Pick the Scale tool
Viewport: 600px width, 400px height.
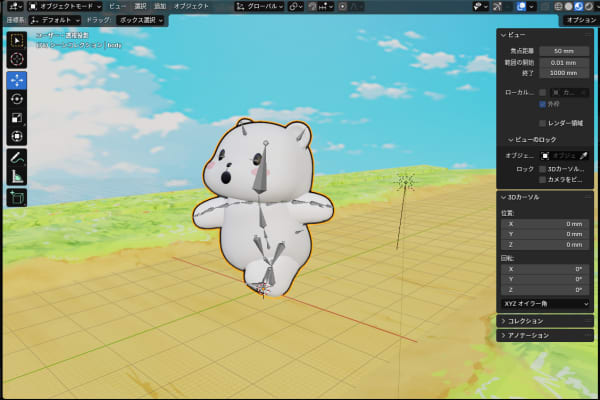[17, 118]
